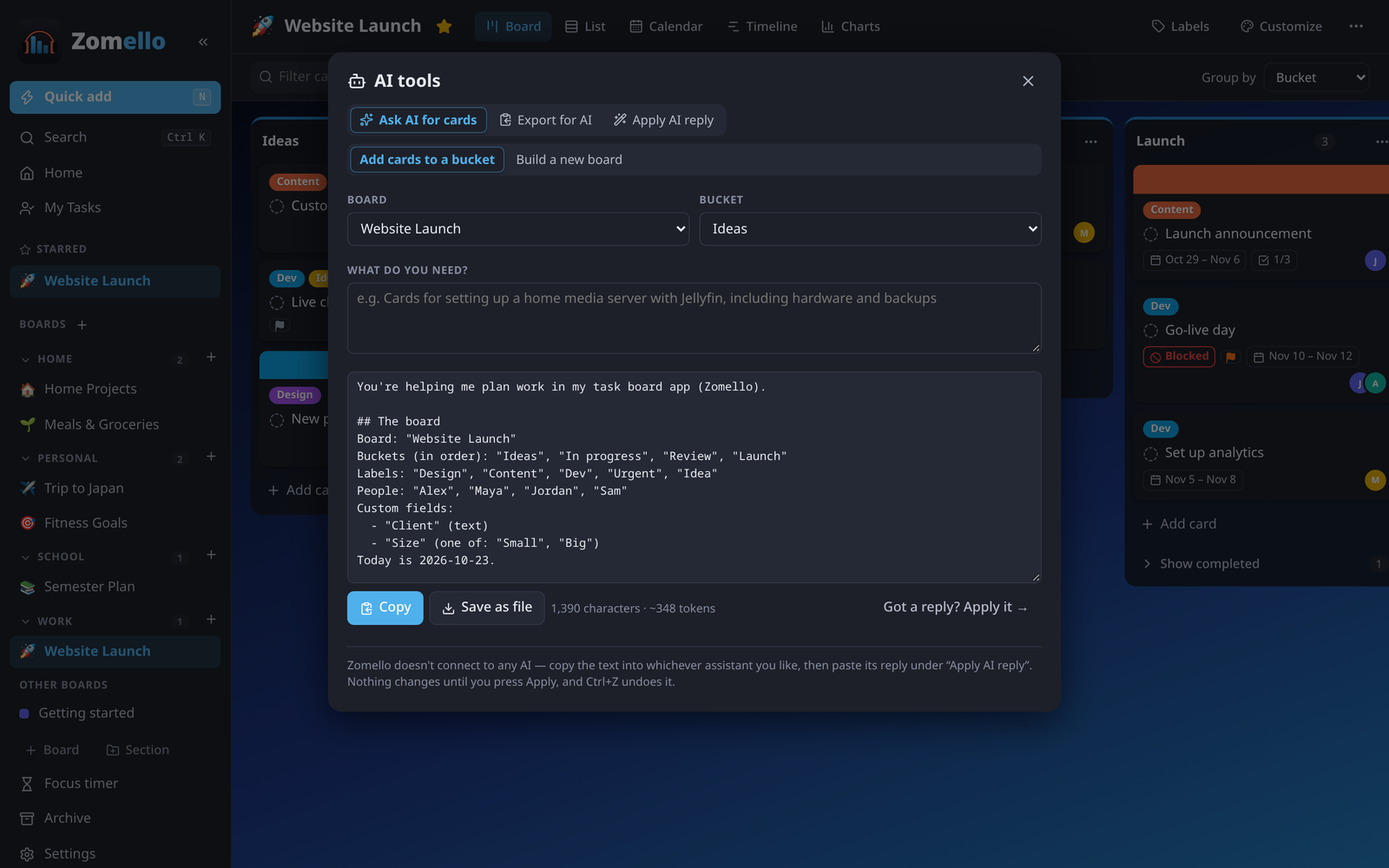Switch to Calendar view
This screenshot has width=1389, height=868.
(x=666, y=26)
